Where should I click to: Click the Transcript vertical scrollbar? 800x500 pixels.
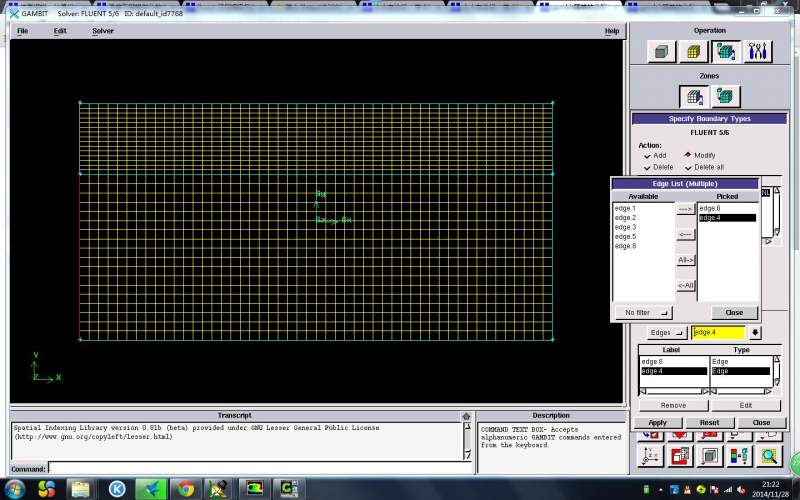467,441
